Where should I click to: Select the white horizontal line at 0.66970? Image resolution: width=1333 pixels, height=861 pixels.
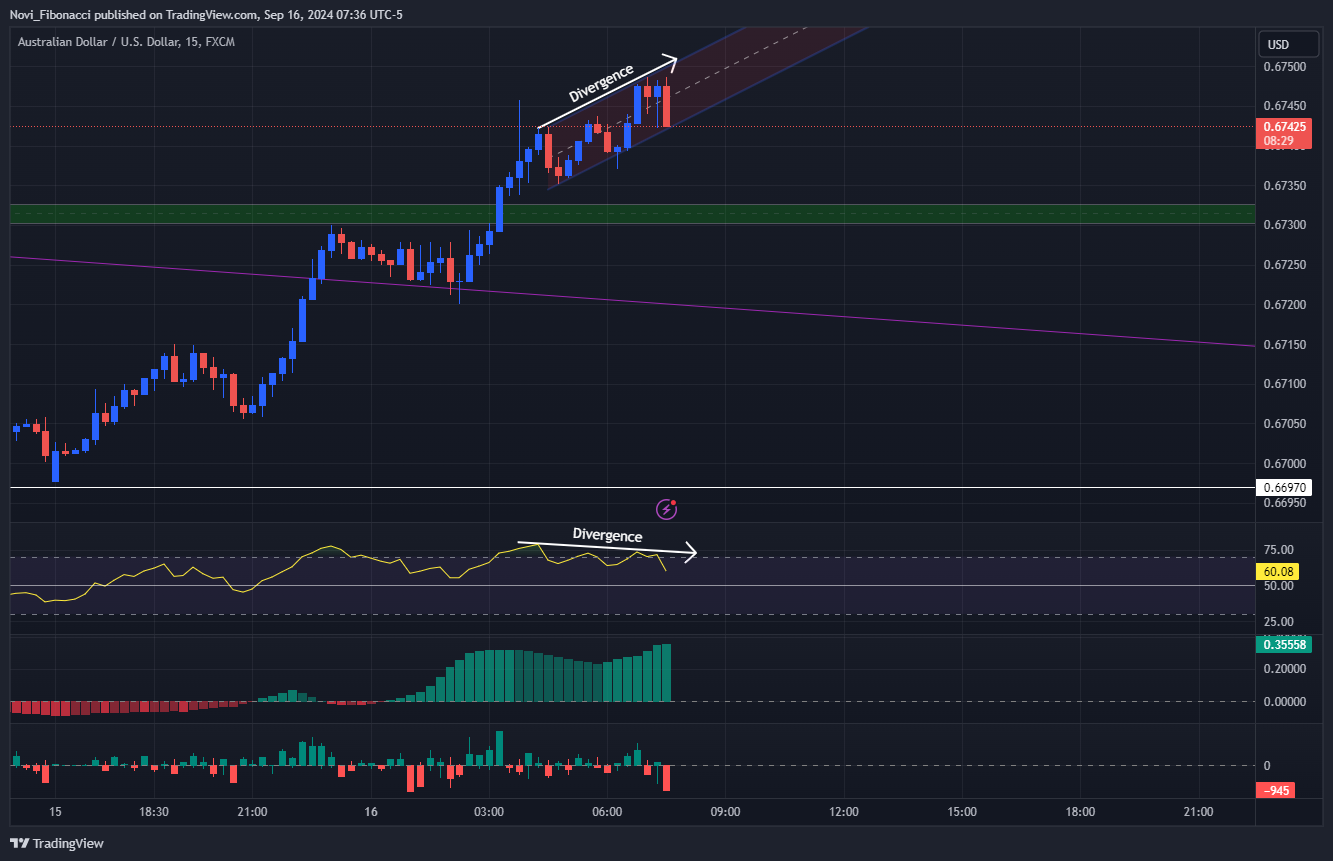(x=632, y=488)
